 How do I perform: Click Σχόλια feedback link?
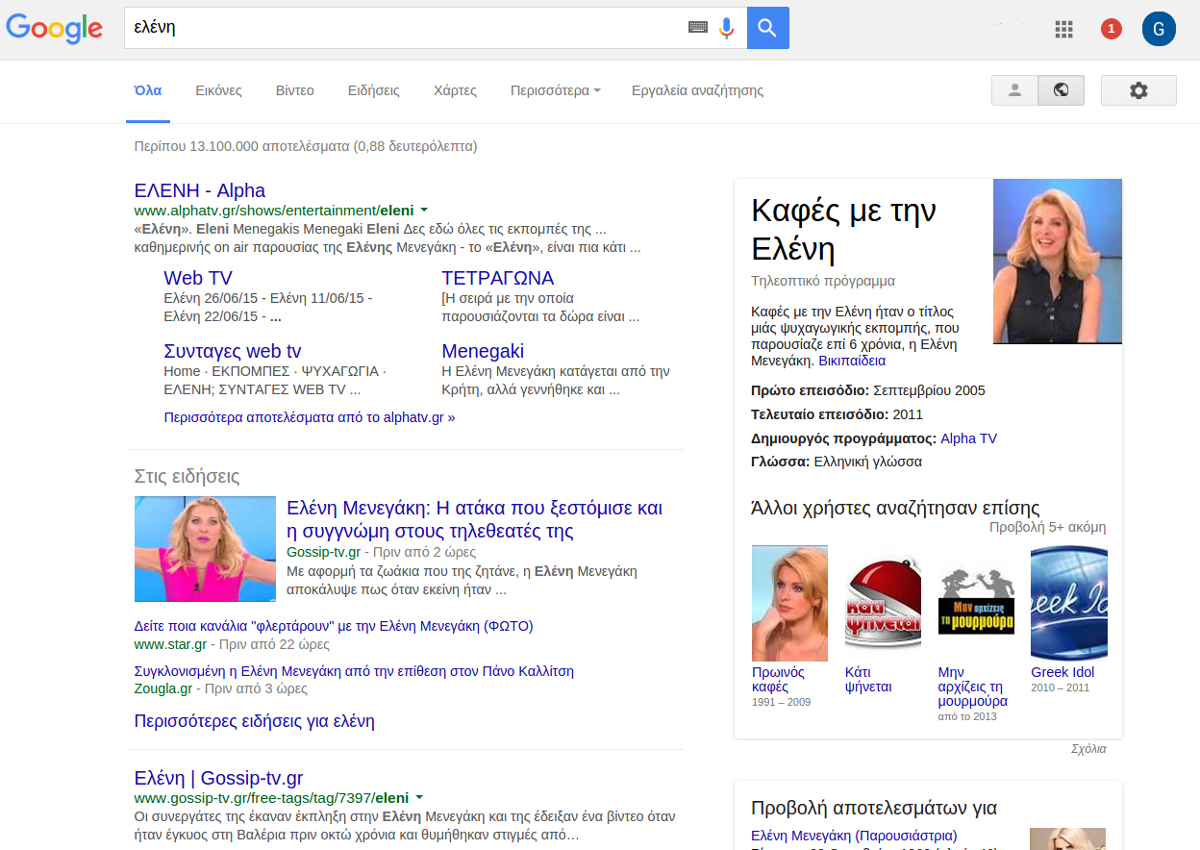(1088, 748)
